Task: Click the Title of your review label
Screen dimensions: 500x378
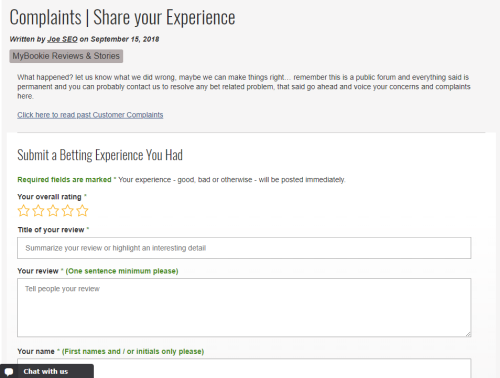Action: coord(51,230)
